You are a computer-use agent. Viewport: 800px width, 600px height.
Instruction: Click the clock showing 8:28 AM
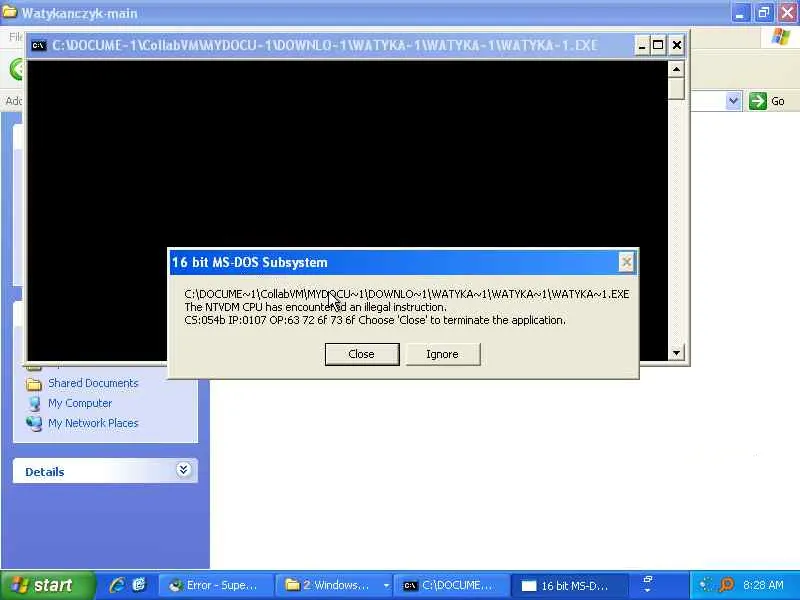[x=763, y=585]
